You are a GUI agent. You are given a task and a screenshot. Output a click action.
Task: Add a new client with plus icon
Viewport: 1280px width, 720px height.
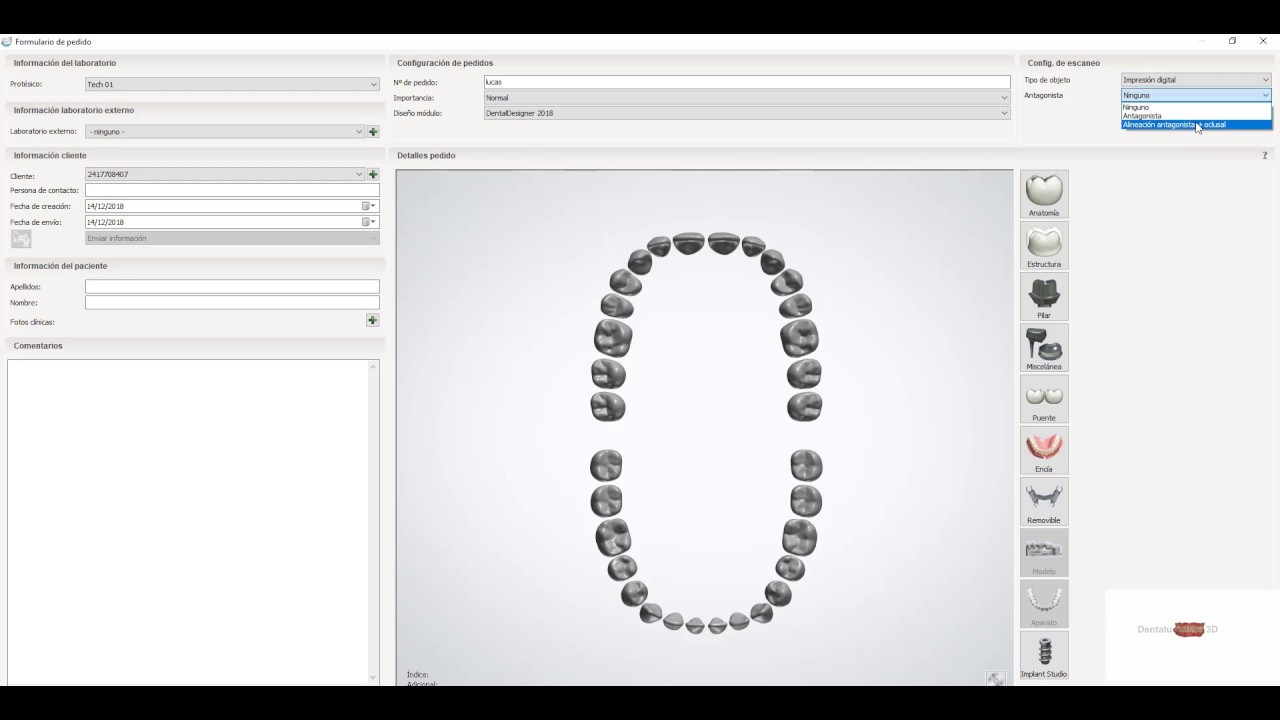373,174
